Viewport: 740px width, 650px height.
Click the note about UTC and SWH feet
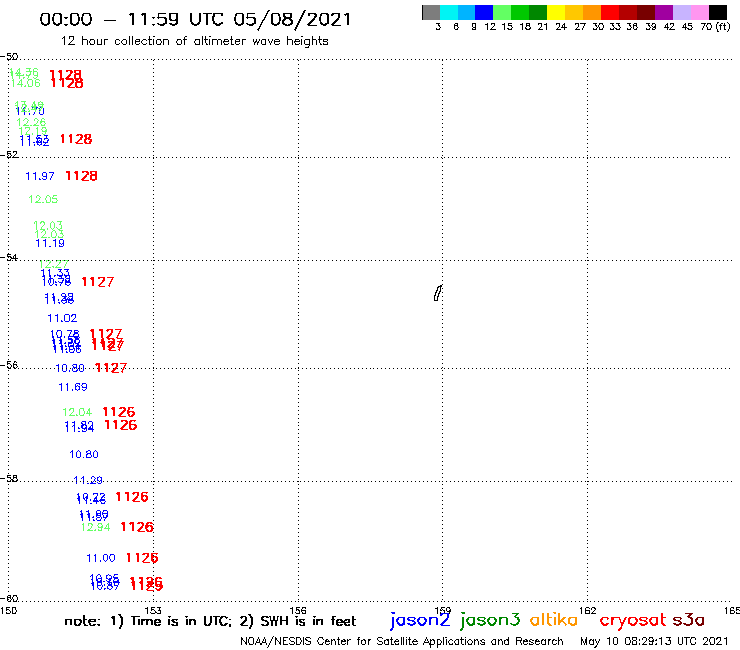click(210, 621)
